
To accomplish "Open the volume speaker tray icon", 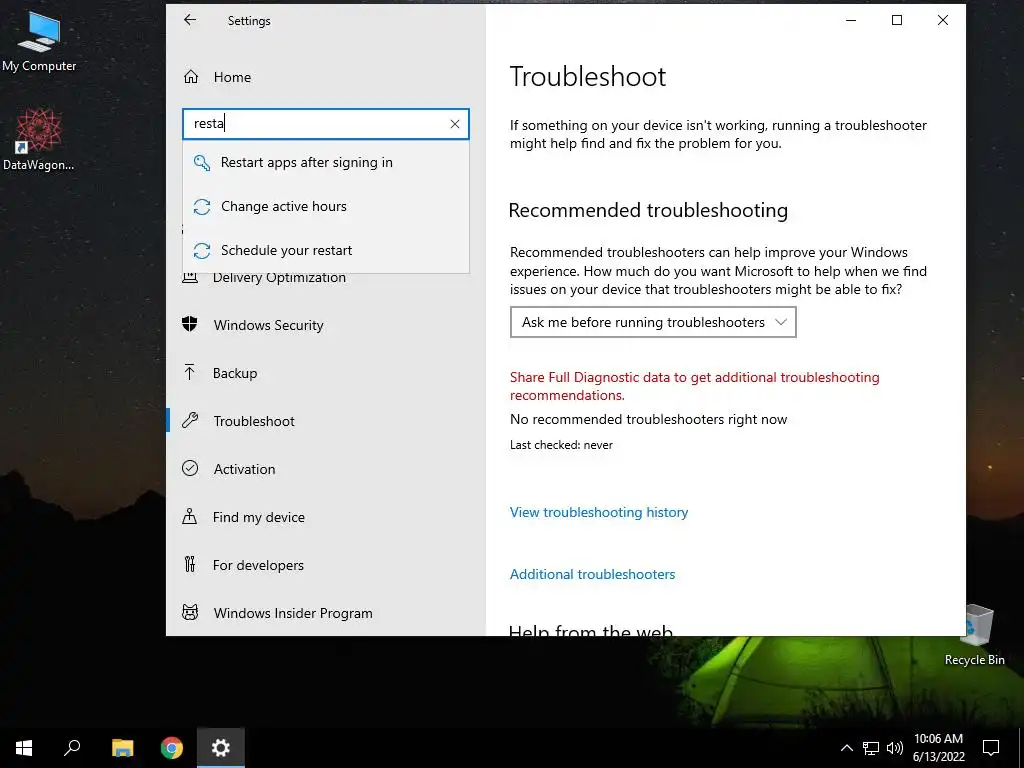I will (x=895, y=748).
